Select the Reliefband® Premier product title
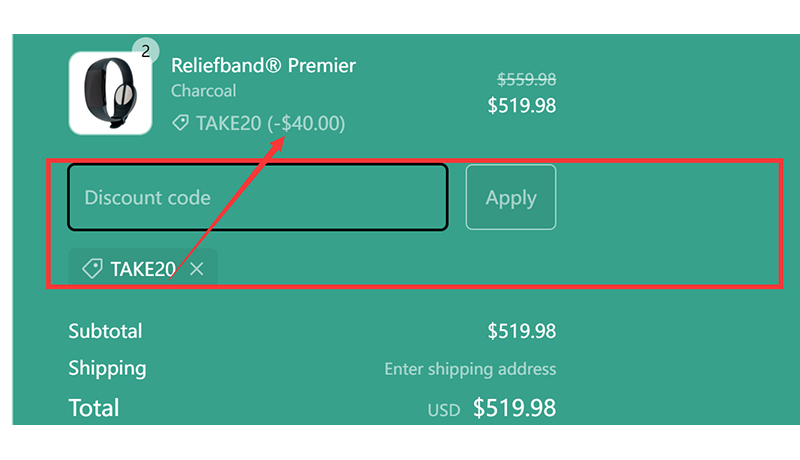The width and height of the screenshot is (800, 460). pyautogui.click(x=263, y=66)
